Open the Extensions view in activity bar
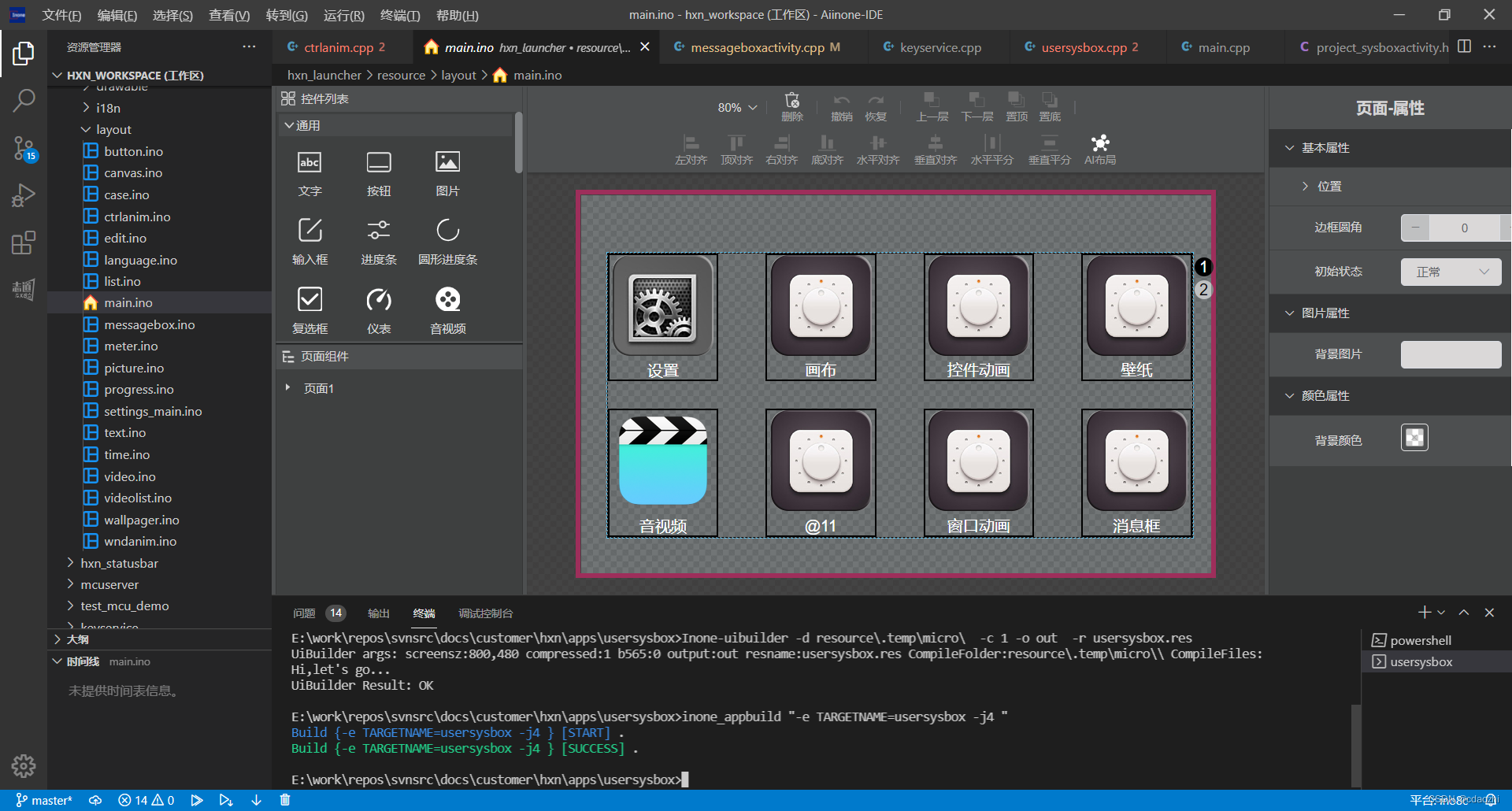The height and width of the screenshot is (811, 1512). coord(24,243)
